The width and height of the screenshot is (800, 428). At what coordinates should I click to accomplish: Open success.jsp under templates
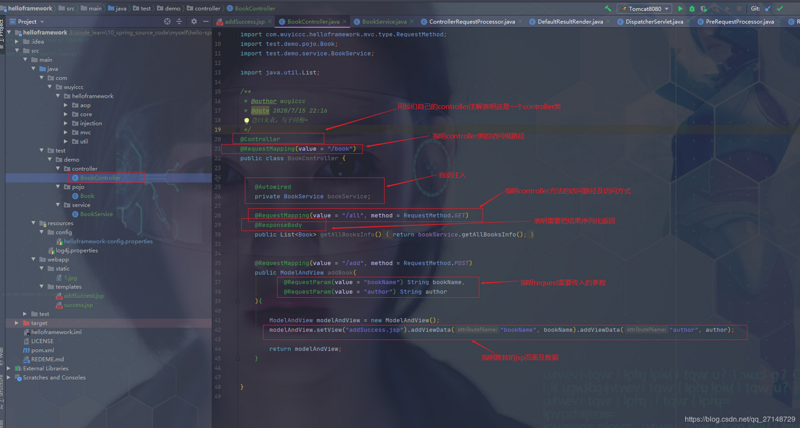point(74,305)
